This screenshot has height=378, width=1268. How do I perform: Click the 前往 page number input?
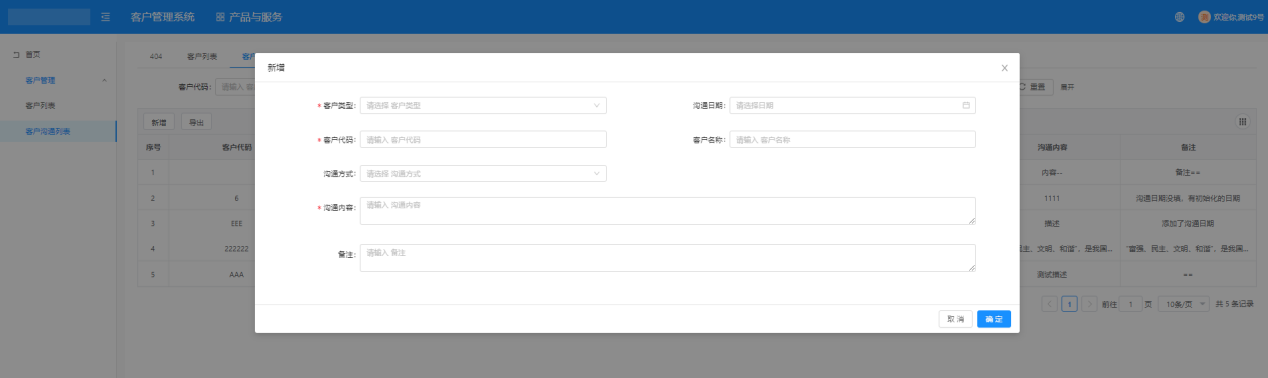tap(1130, 303)
